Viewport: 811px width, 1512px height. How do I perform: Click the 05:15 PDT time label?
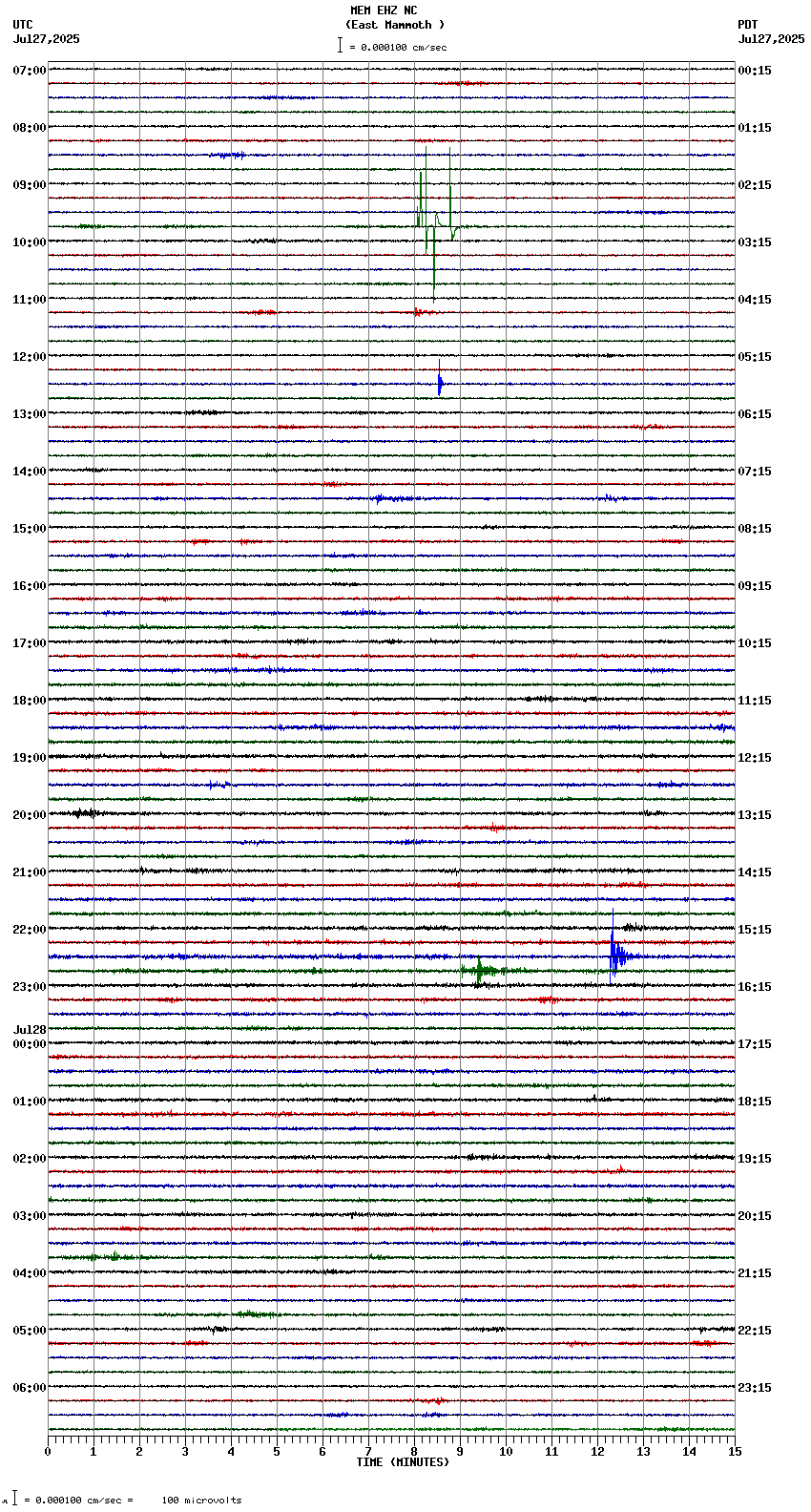coord(755,357)
